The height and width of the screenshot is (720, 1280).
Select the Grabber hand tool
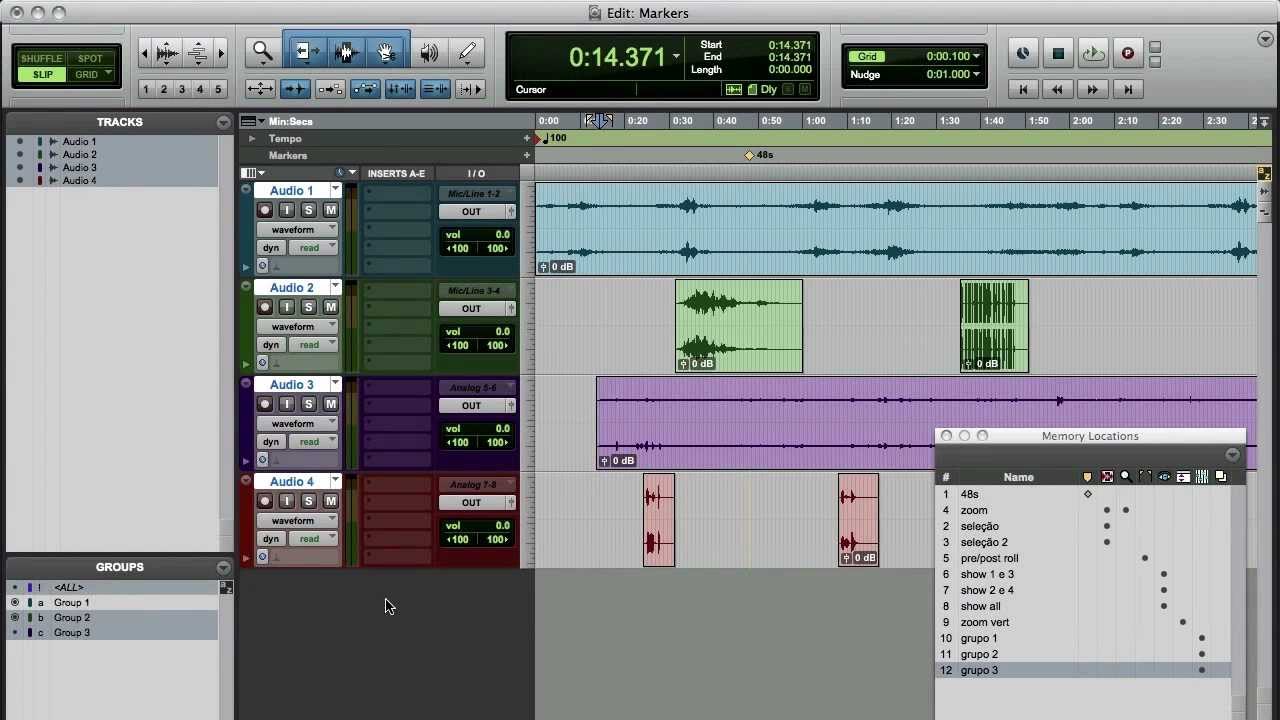pyautogui.click(x=386, y=52)
